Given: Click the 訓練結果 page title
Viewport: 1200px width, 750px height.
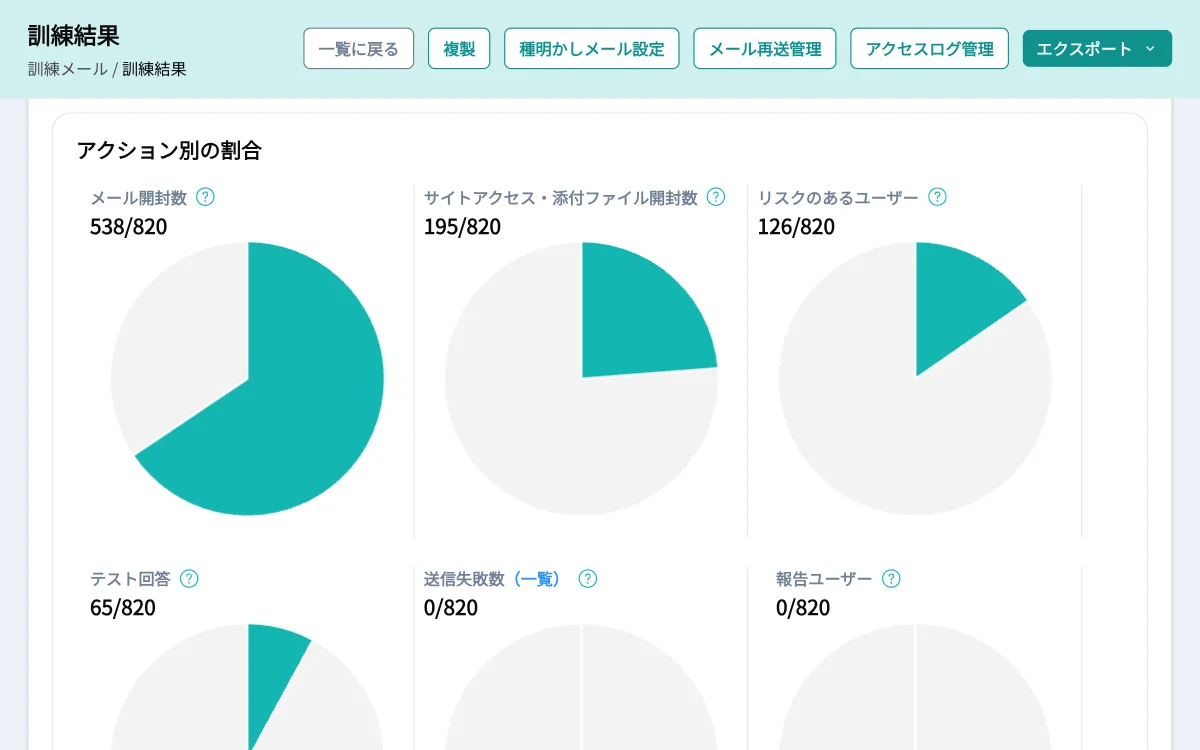Looking at the screenshot, I should click(74, 35).
